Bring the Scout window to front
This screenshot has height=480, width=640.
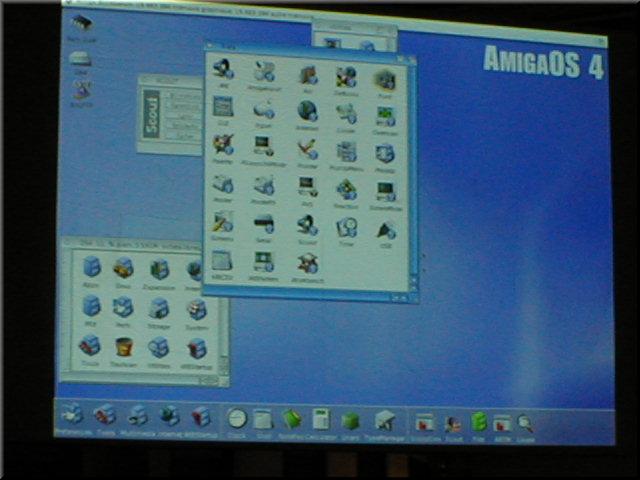[168, 114]
